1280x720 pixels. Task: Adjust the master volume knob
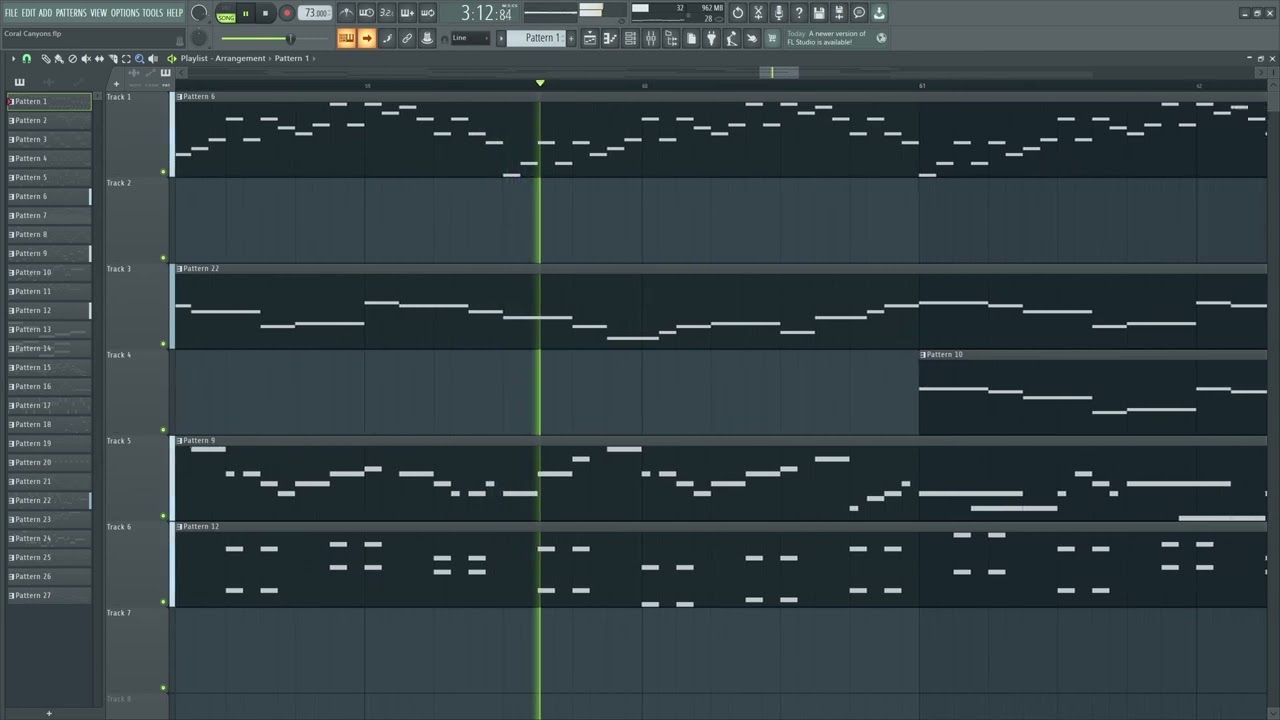(x=199, y=13)
